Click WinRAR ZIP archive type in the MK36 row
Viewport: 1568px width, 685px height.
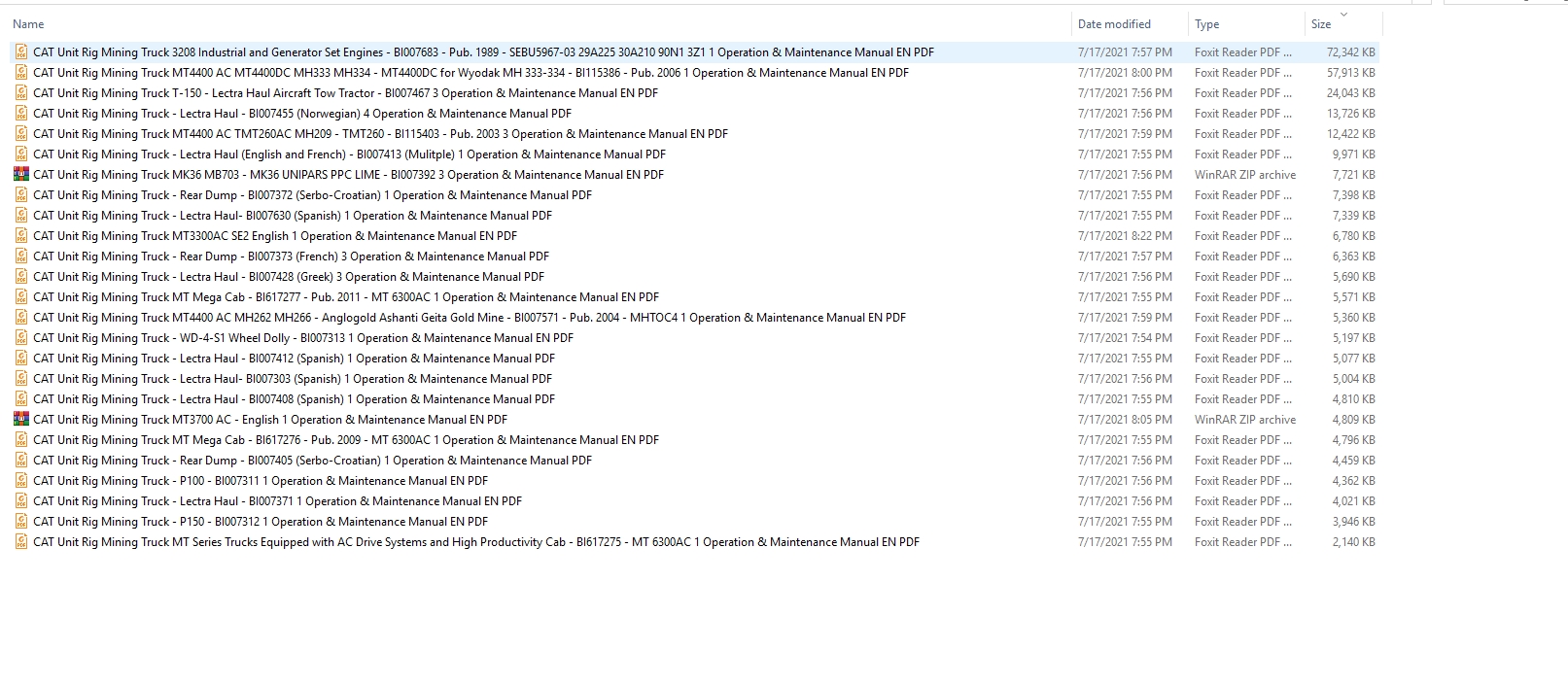tap(1245, 175)
